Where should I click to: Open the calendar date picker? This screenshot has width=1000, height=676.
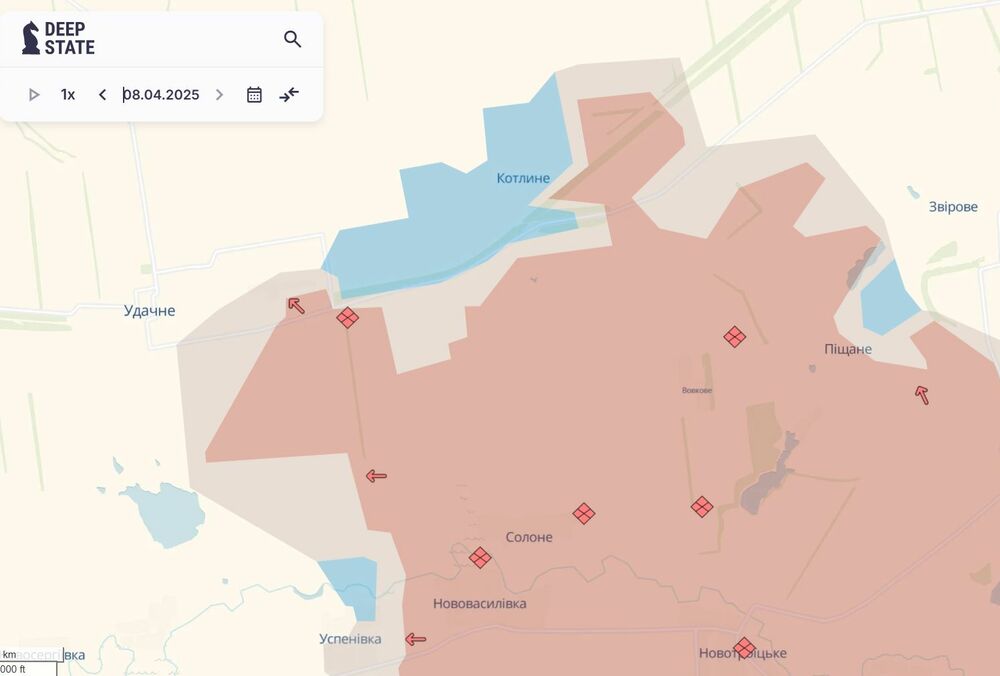(x=254, y=95)
